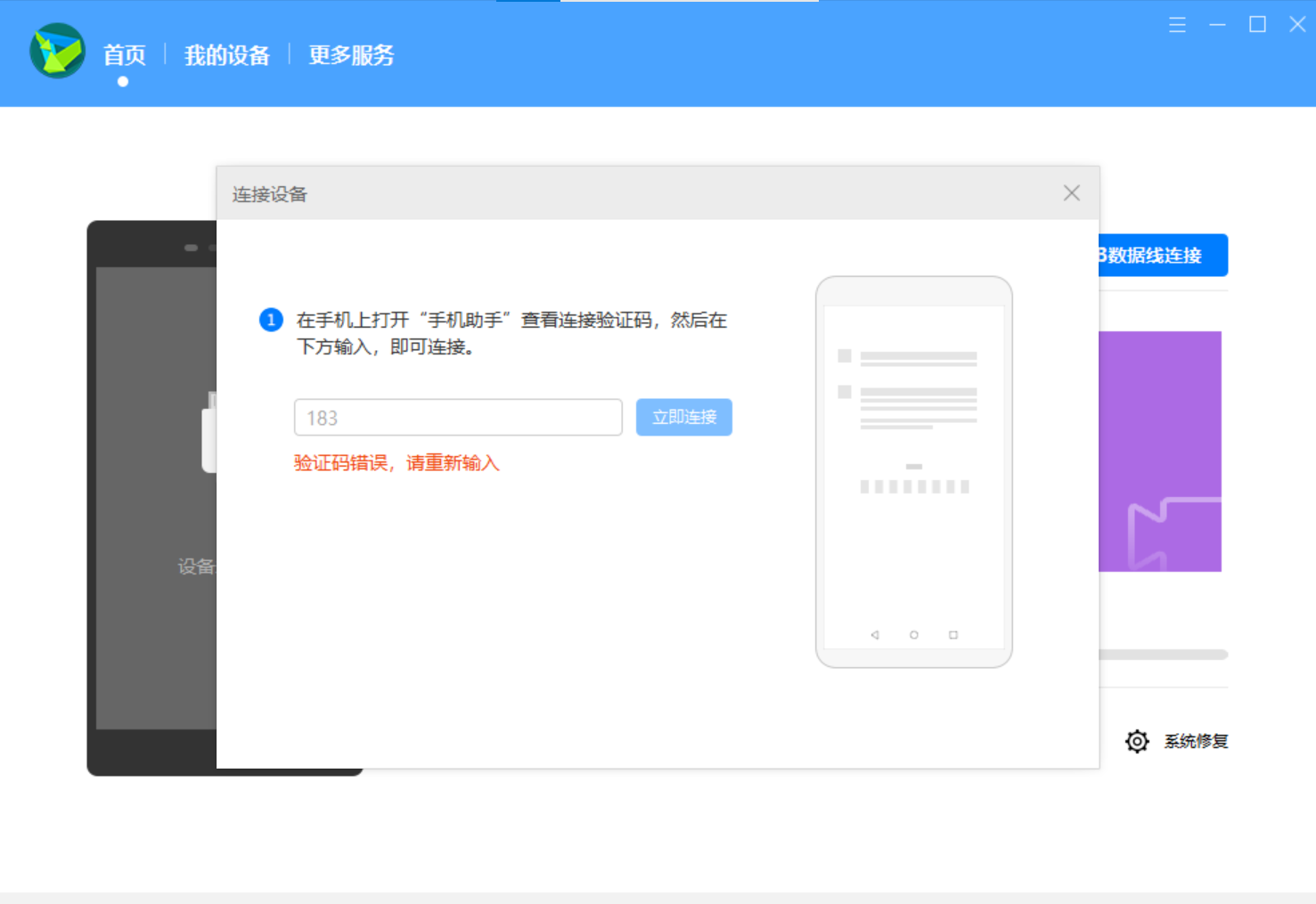Click the USB数据线连接 button behind dialog
This screenshot has height=904, width=1316.
tap(1163, 256)
